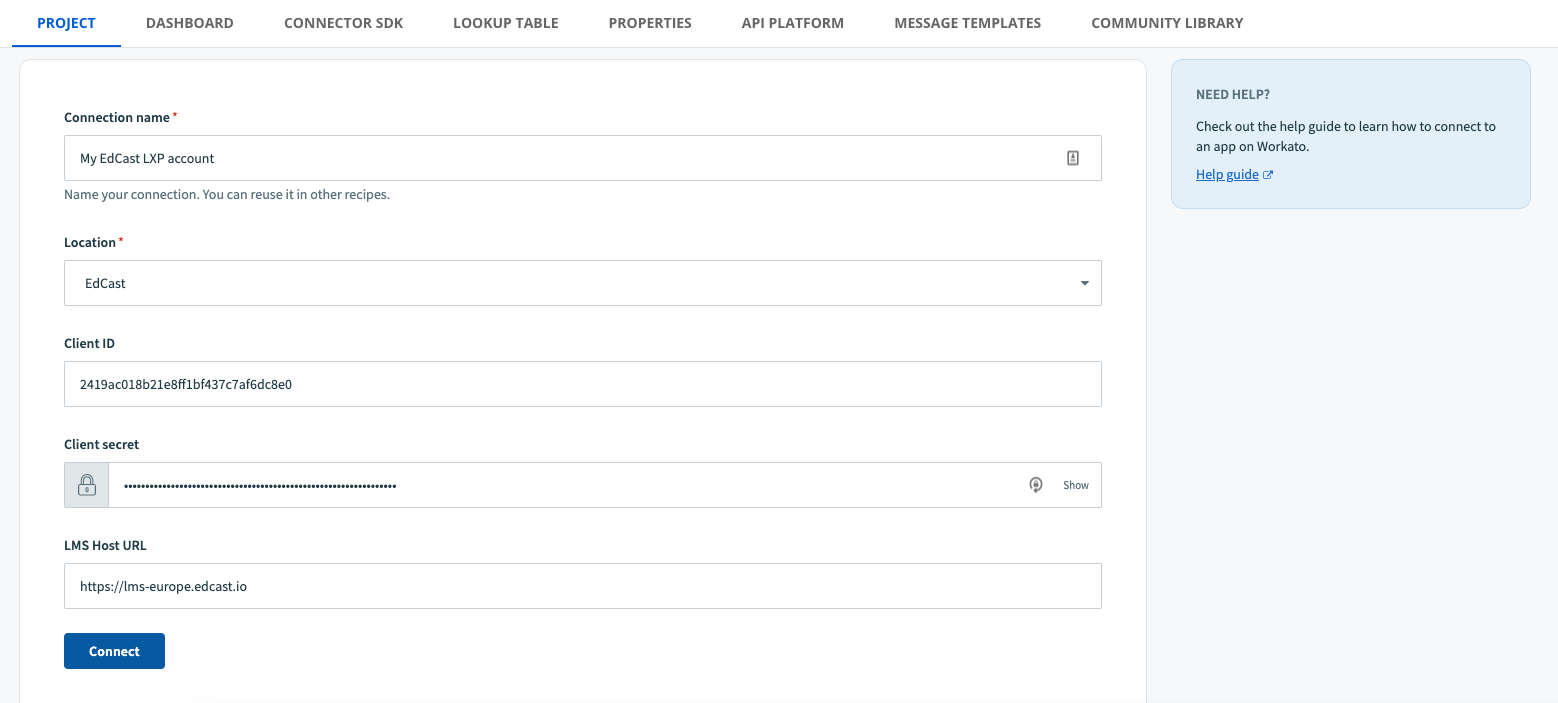Open the Dashboard tab
1558x703 pixels.
point(190,23)
